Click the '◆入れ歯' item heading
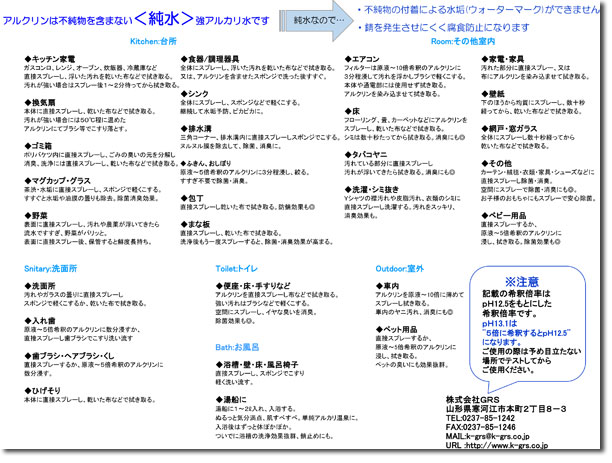The image size is (612, 463). (x=40, y=321)
